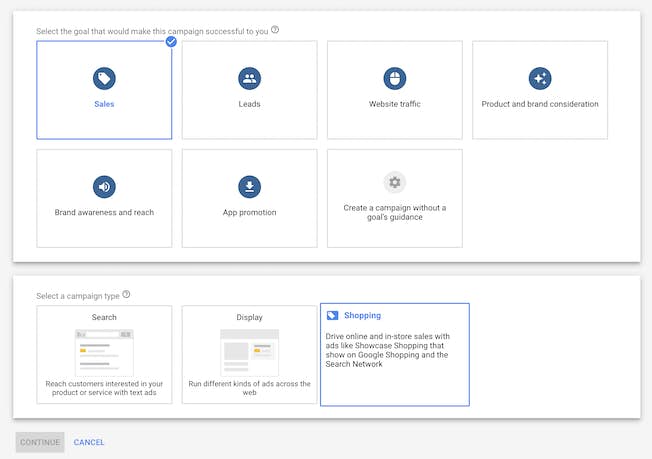Select the Sales goal label
Screen dimensions: 652x459
point(104,104)
